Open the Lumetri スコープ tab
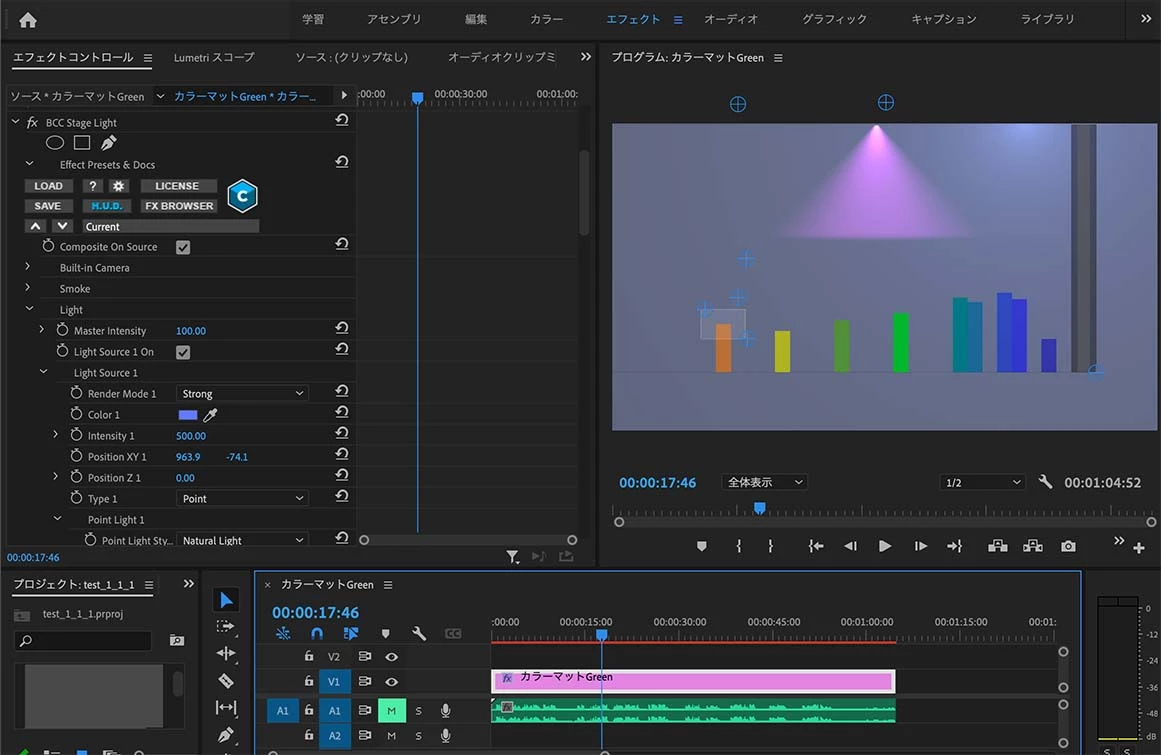1161x755 pixels. tap(214, 57)
